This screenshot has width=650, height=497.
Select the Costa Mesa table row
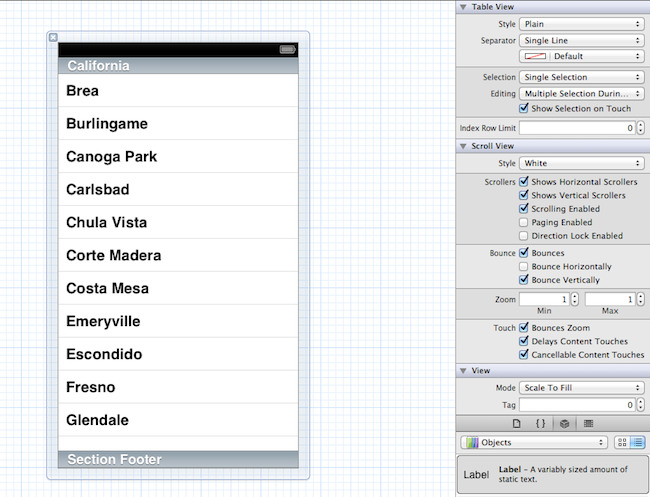(x=178, y=288)
